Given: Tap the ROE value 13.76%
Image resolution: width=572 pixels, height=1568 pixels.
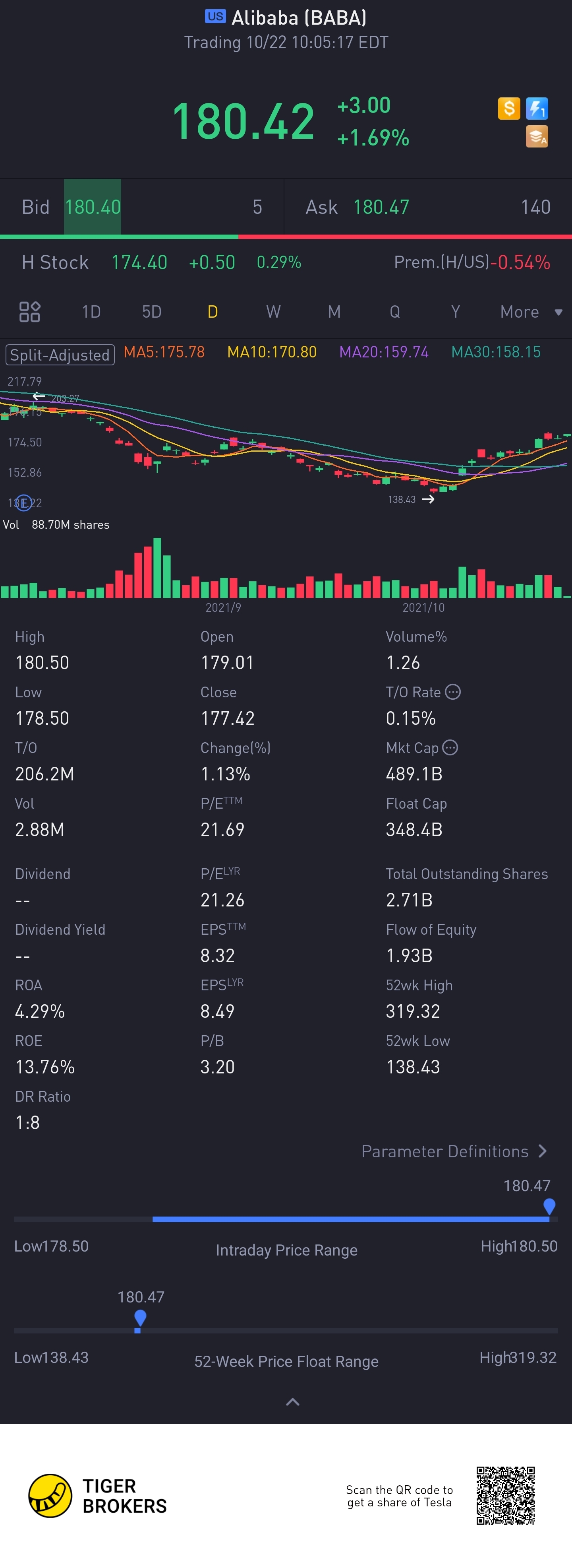Looking at the screenshot, I should pyautogui.click(x=45, y=1067).
